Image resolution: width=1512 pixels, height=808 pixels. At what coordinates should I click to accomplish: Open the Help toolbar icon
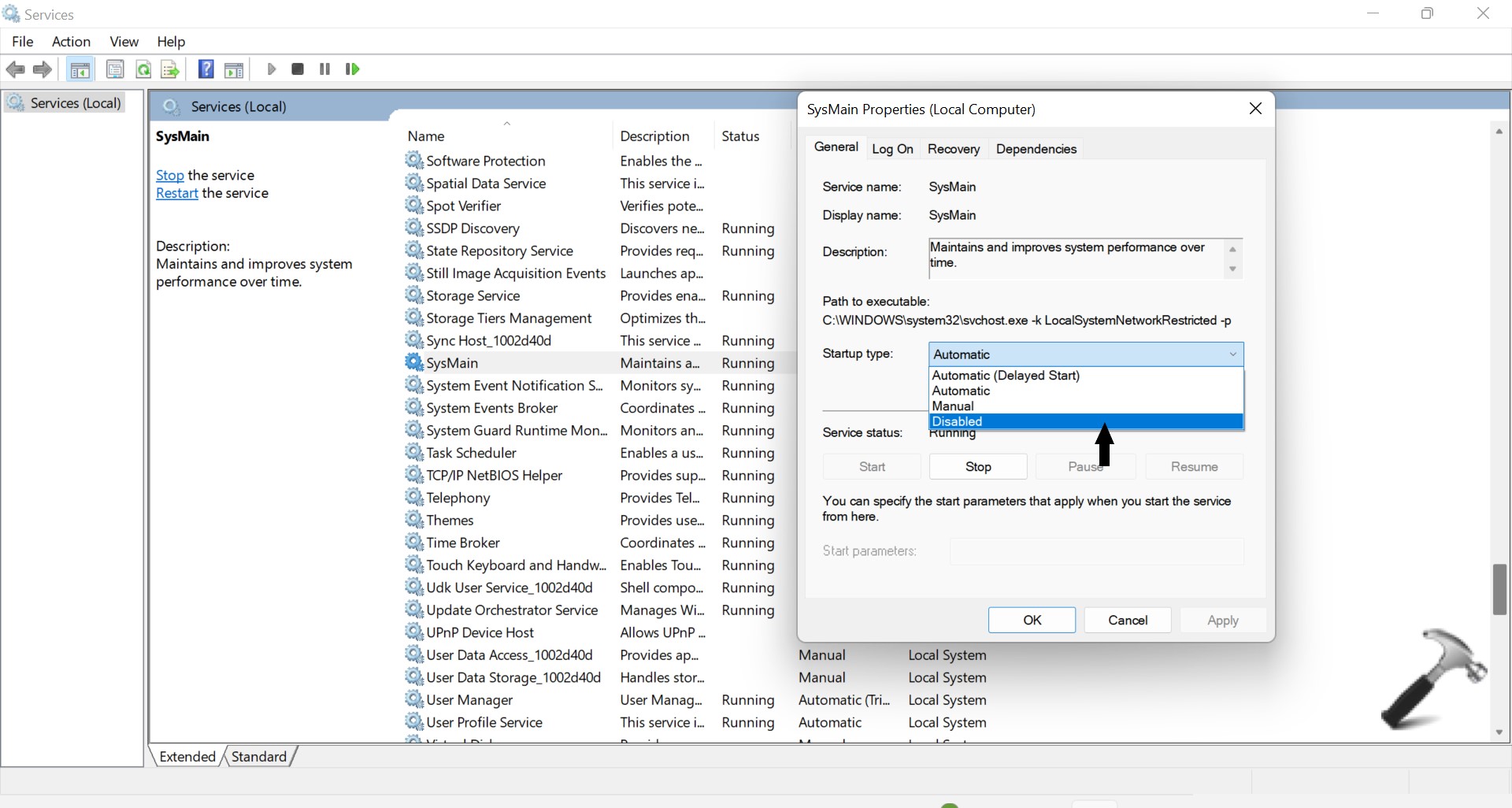tap(206, 69)
